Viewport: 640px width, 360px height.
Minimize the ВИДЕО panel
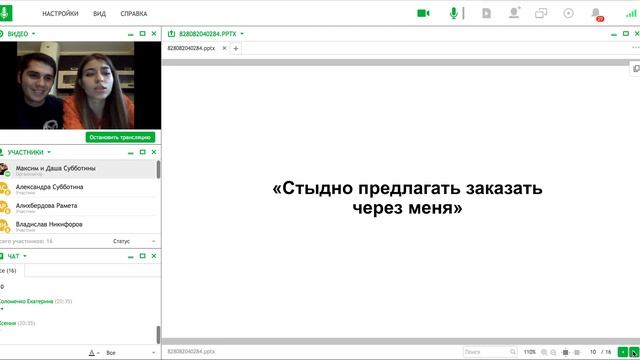[131, 34]
